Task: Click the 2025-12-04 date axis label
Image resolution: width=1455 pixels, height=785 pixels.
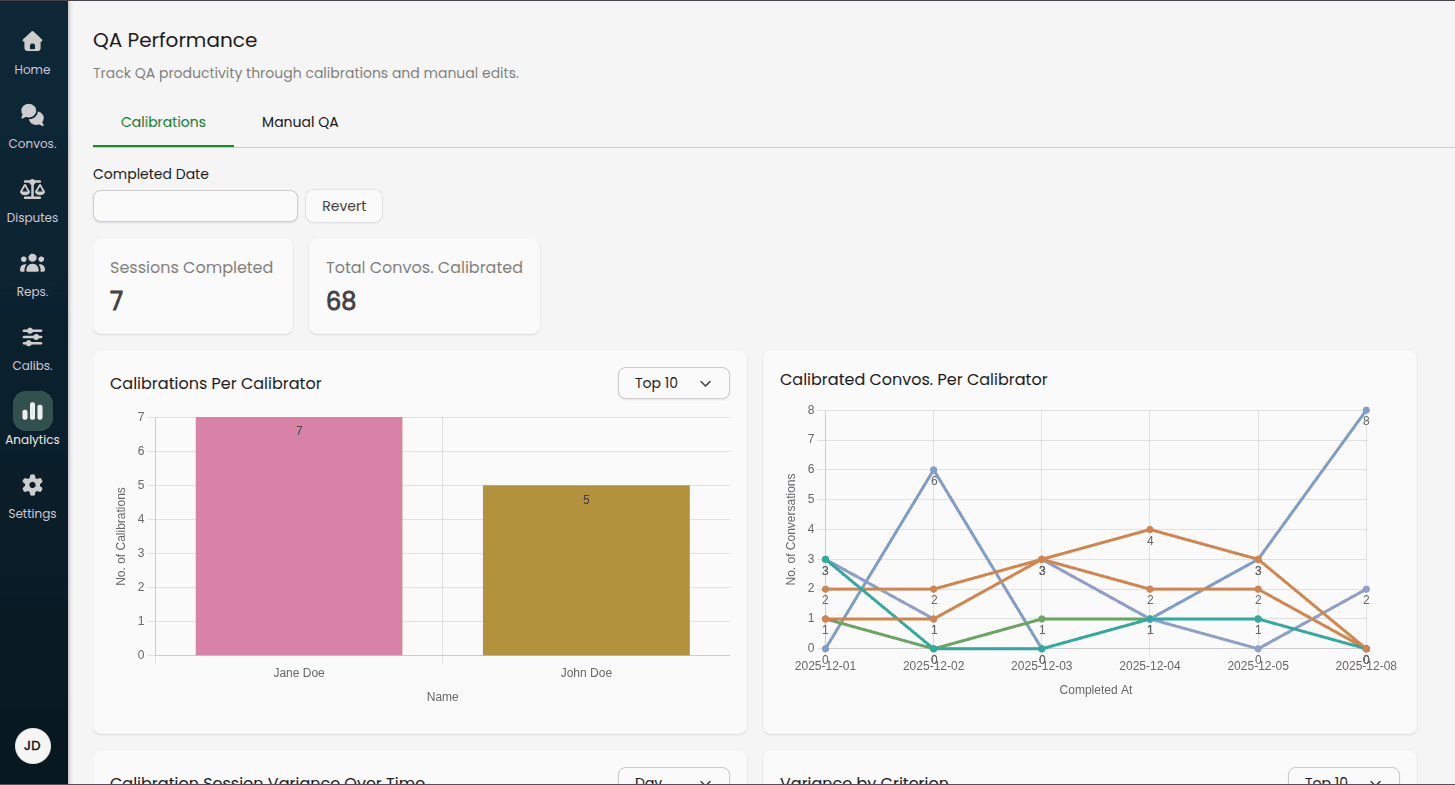Action: tap(1150, 666)
